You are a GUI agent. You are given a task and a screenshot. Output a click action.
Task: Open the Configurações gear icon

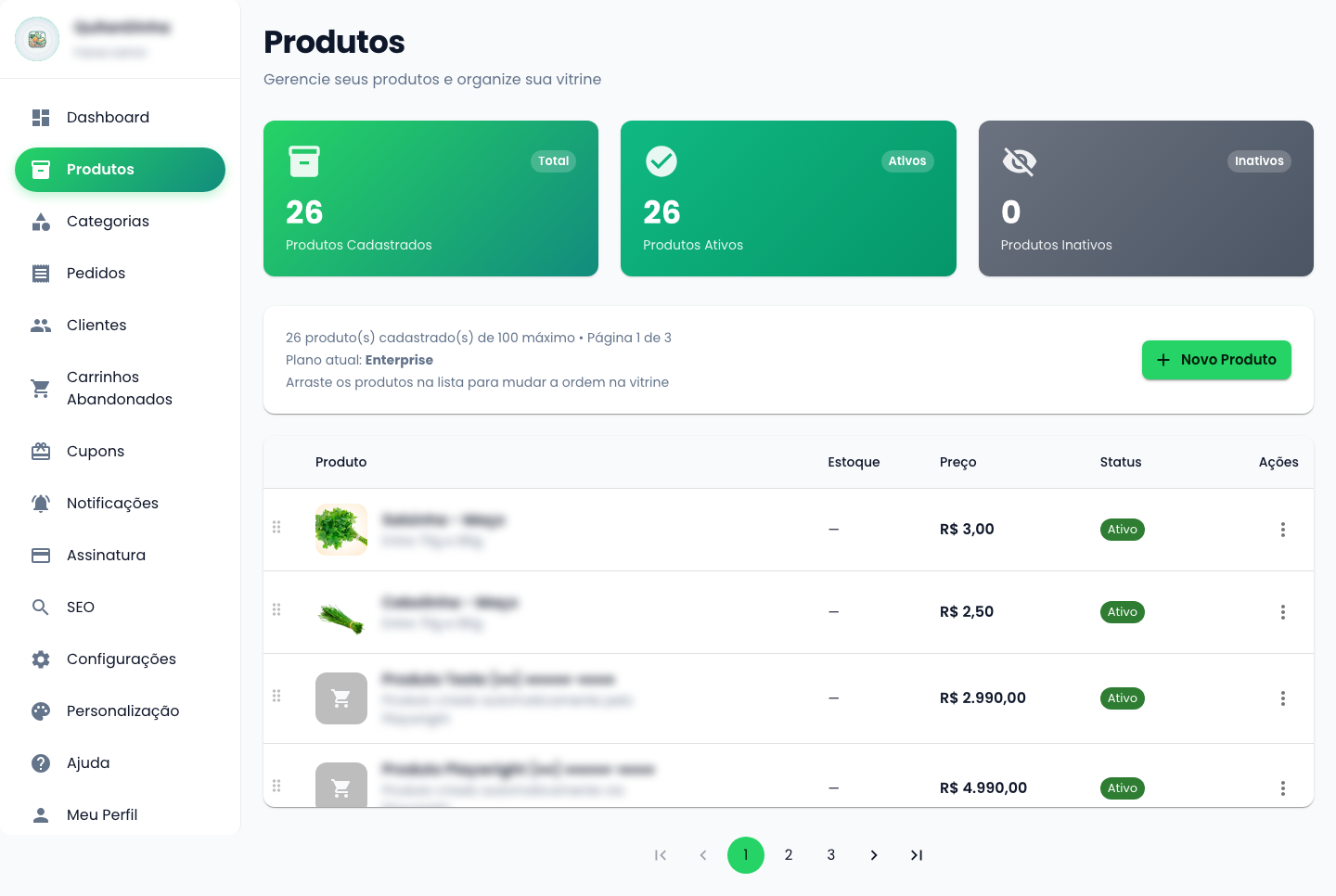click(41, 659)
